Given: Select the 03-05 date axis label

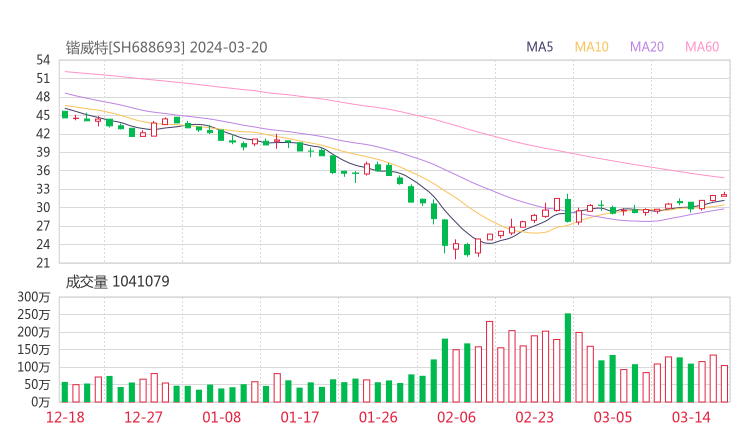Looking at the screenshot, I should coord(613,417).
